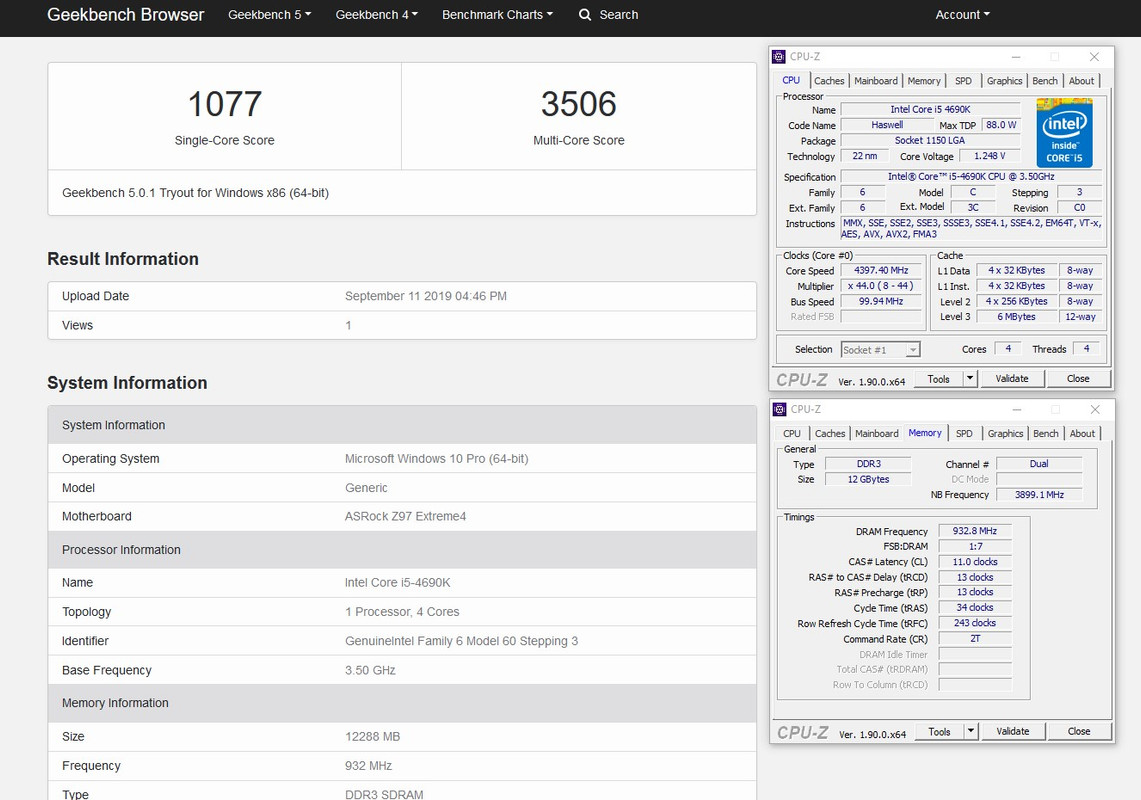Click the Identifier value GenuineIntel Family 6
The height and width of the screenshot is (800, 1141).
461,641
